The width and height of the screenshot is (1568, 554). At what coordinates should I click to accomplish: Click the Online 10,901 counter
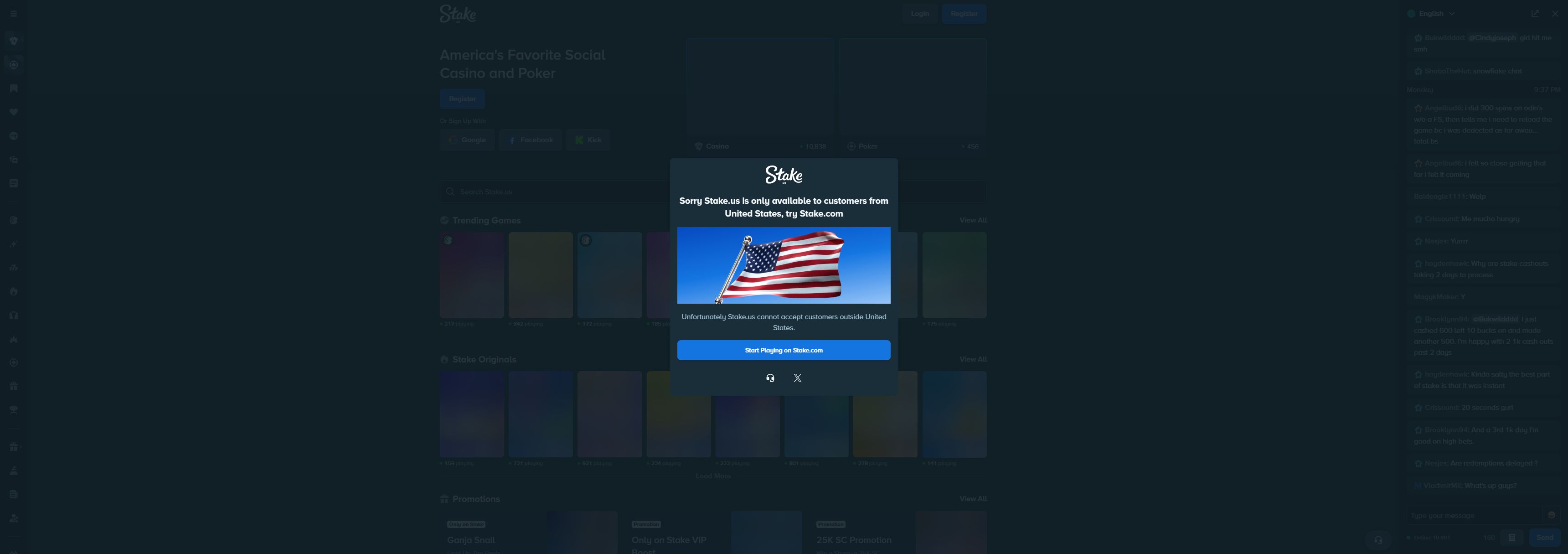[1429, 538]
